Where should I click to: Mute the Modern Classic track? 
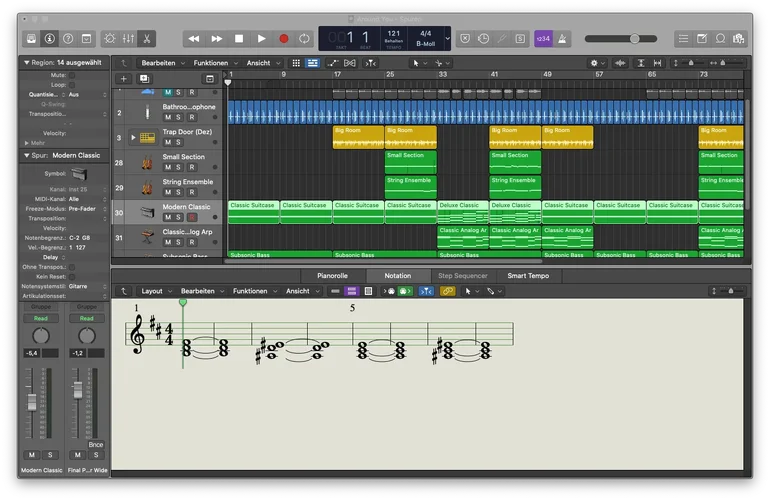pyautogui.click(x=167, y=217)
